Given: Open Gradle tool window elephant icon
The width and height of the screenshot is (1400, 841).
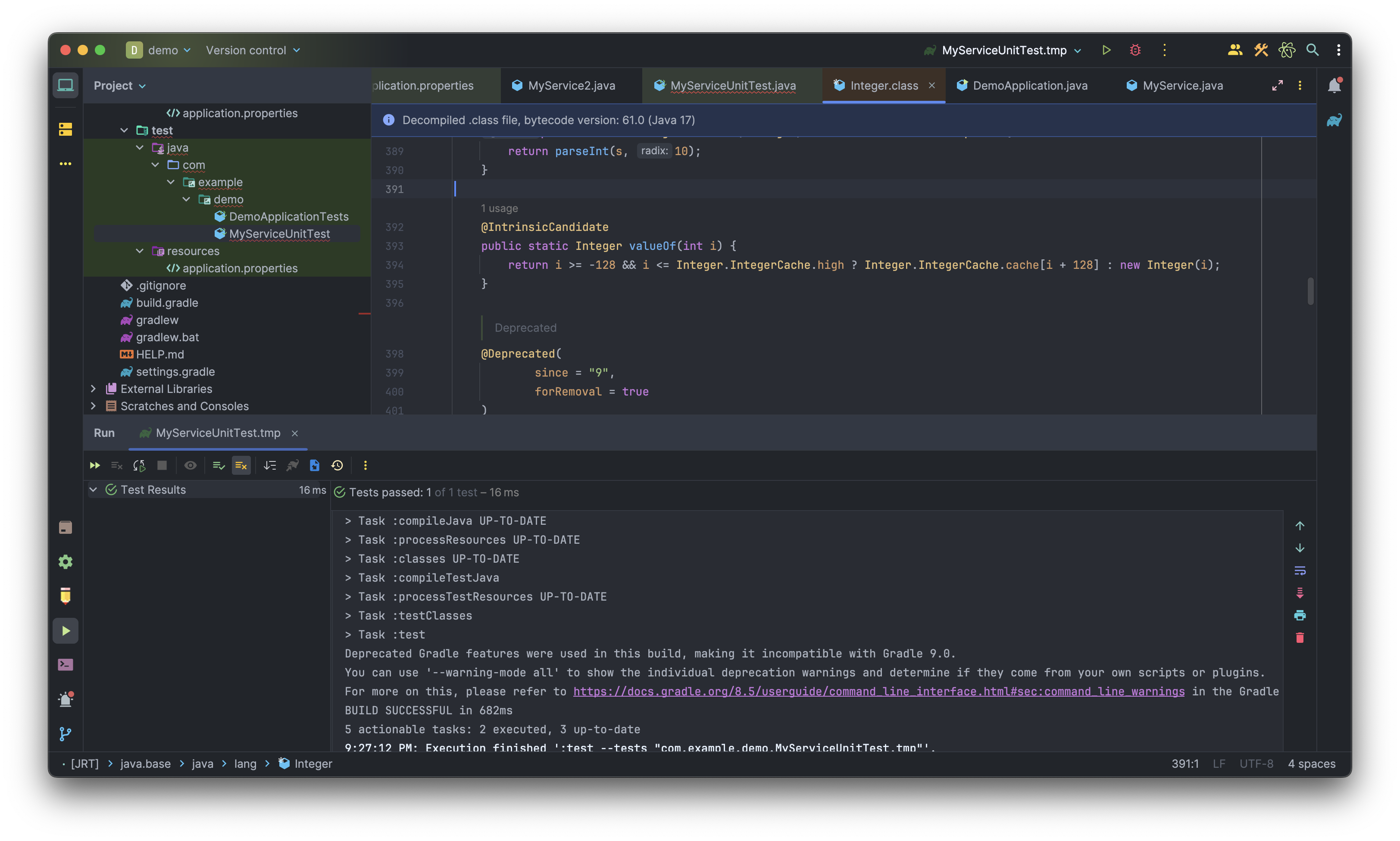Looking at the screenshot, I should point(1334,120).
